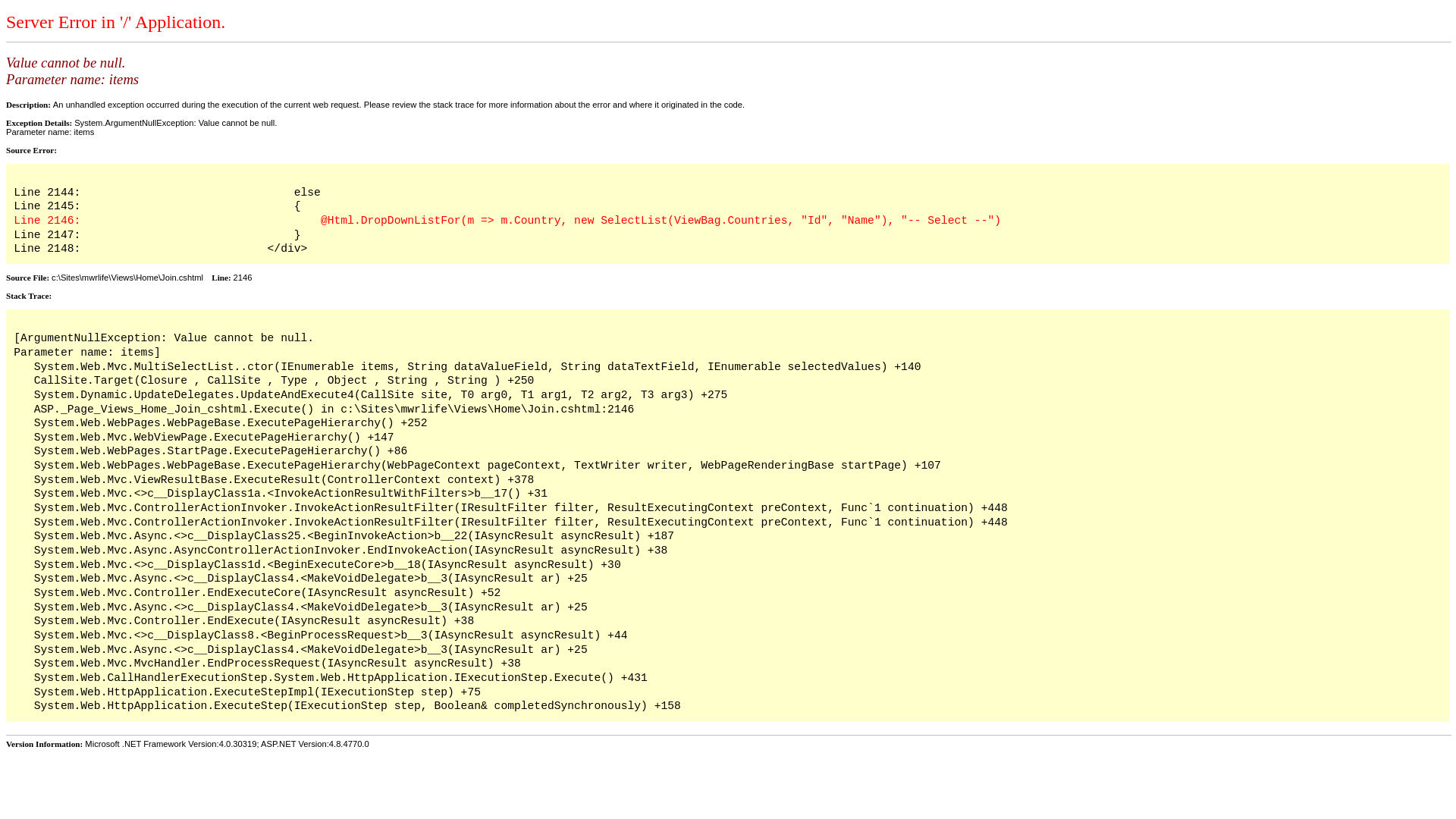Click the ArgumentNullException line in stack trace
Screen dimensions: 1456x819
[163, 338]
